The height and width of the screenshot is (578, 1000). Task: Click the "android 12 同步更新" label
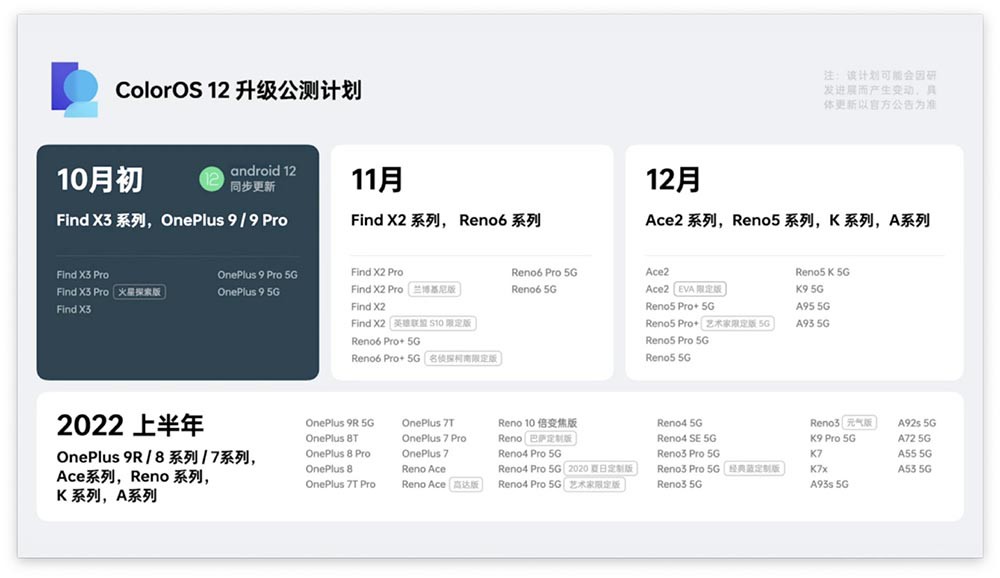click(x=263, y=179)
